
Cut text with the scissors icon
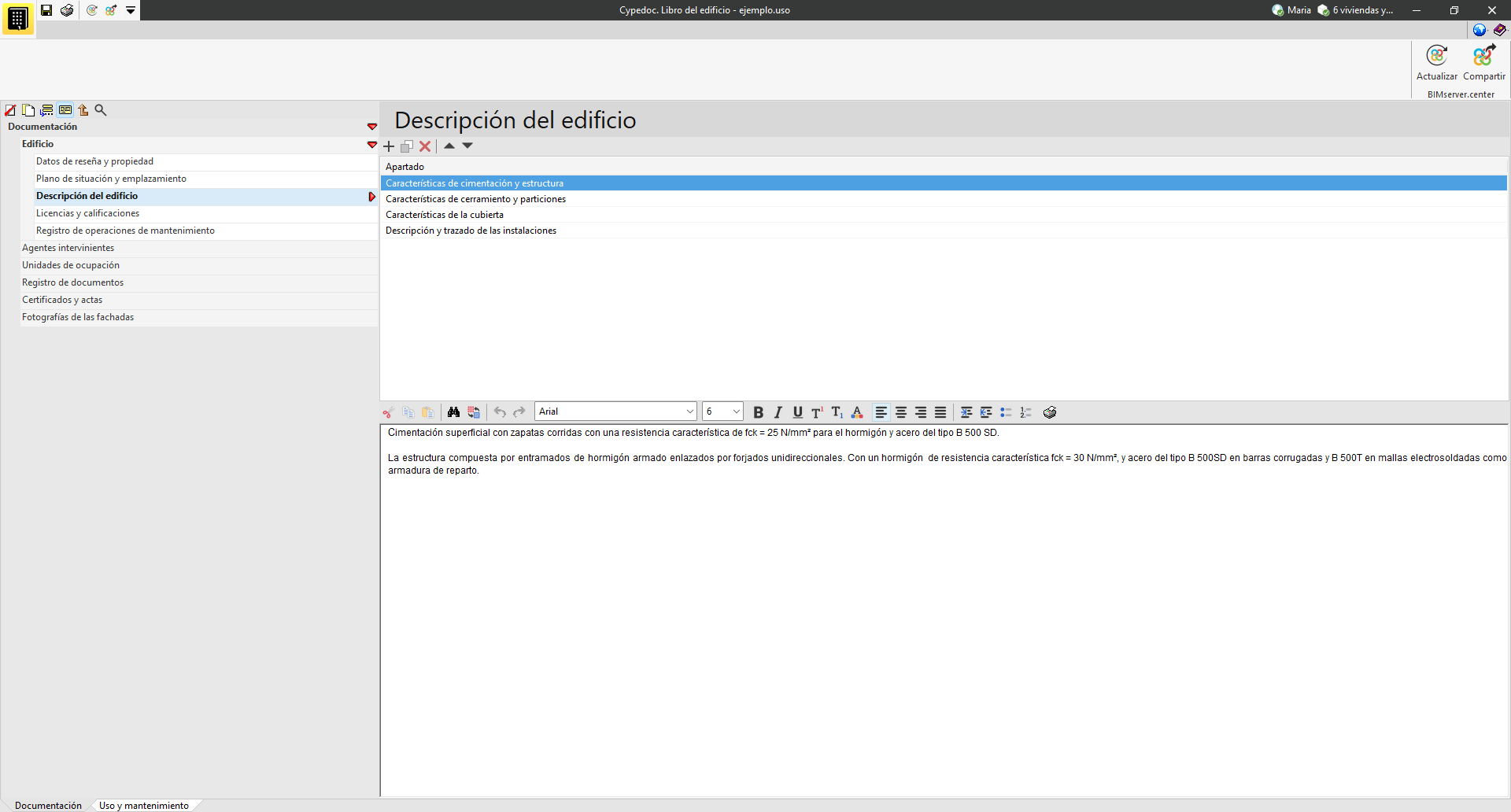point(388,412)
